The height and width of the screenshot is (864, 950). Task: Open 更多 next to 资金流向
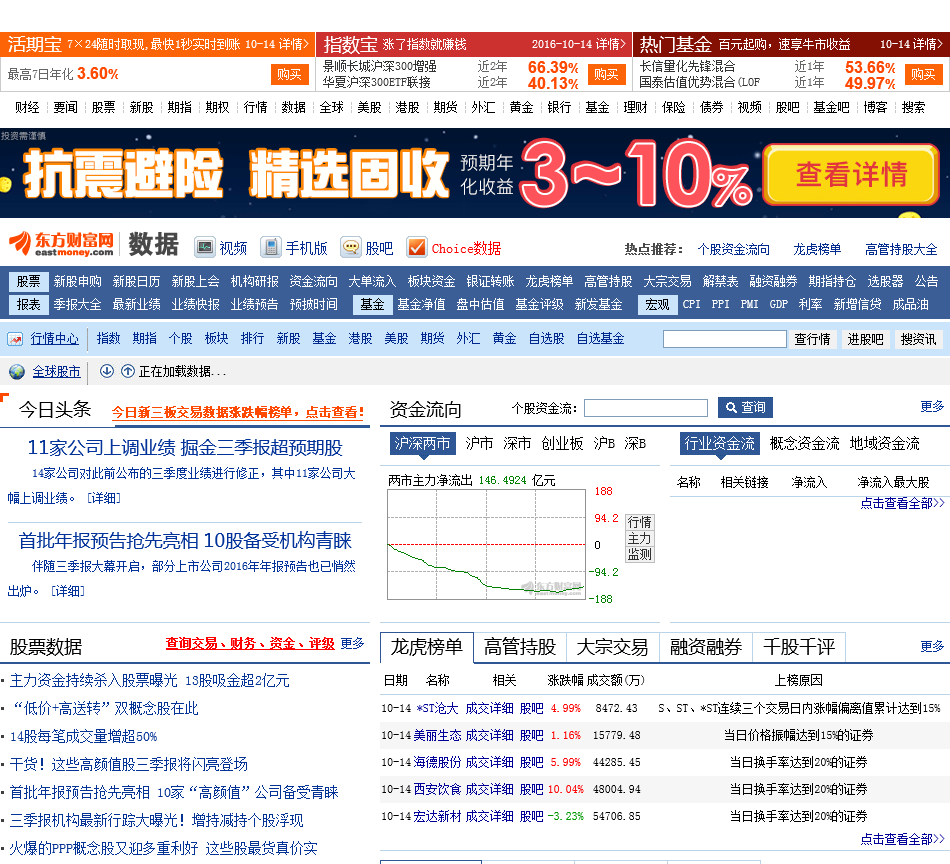(932, 407)
